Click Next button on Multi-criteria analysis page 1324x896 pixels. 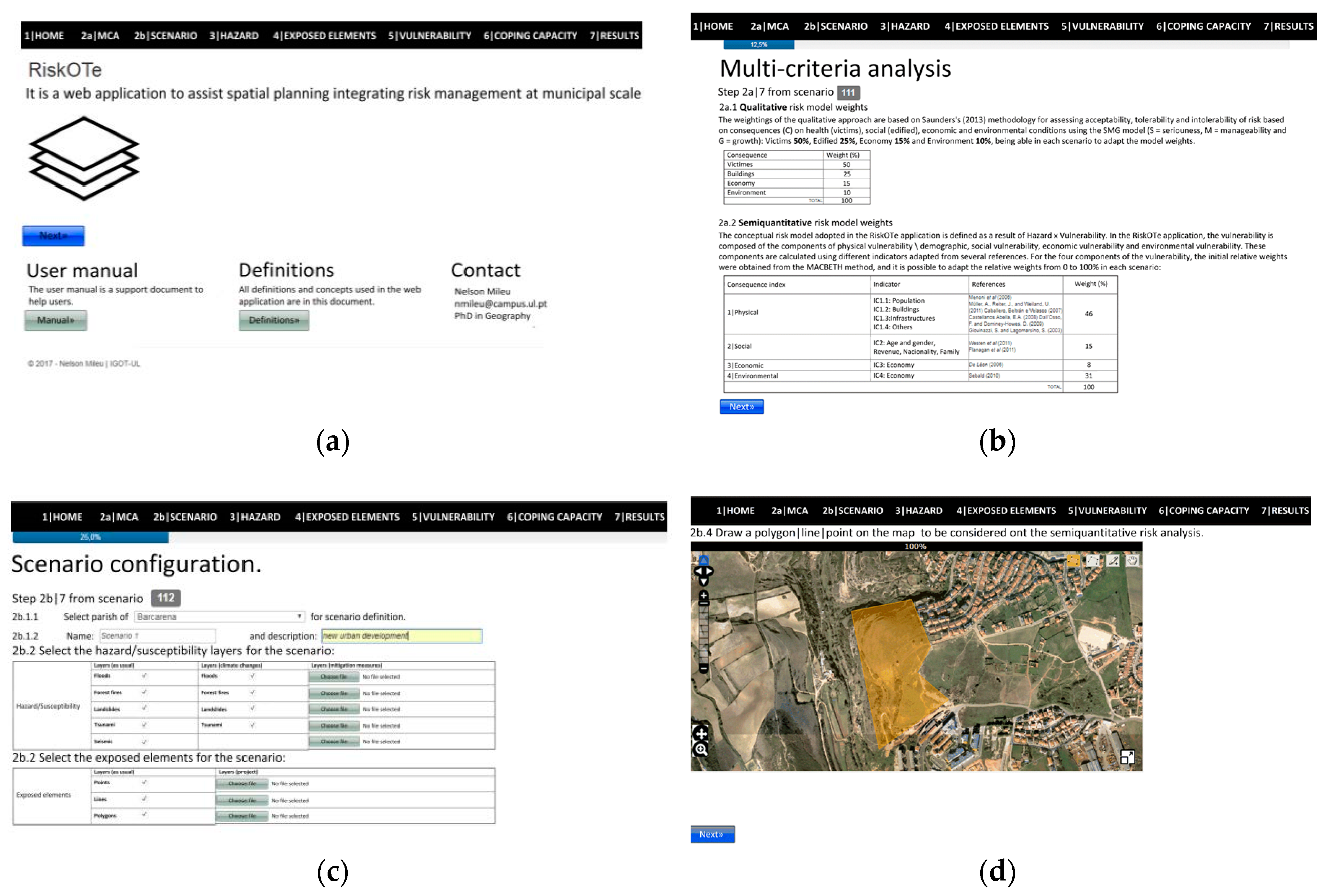[741, 407]
